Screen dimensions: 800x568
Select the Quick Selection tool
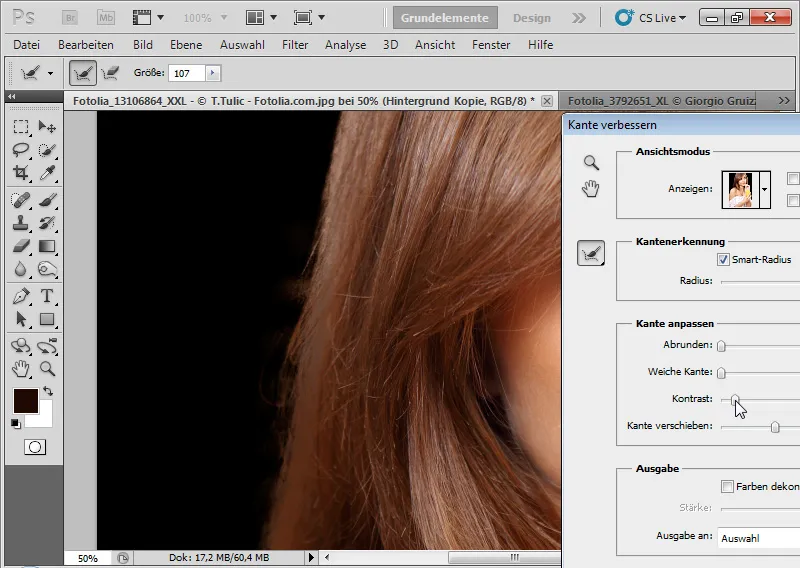[x=47, y=150]
